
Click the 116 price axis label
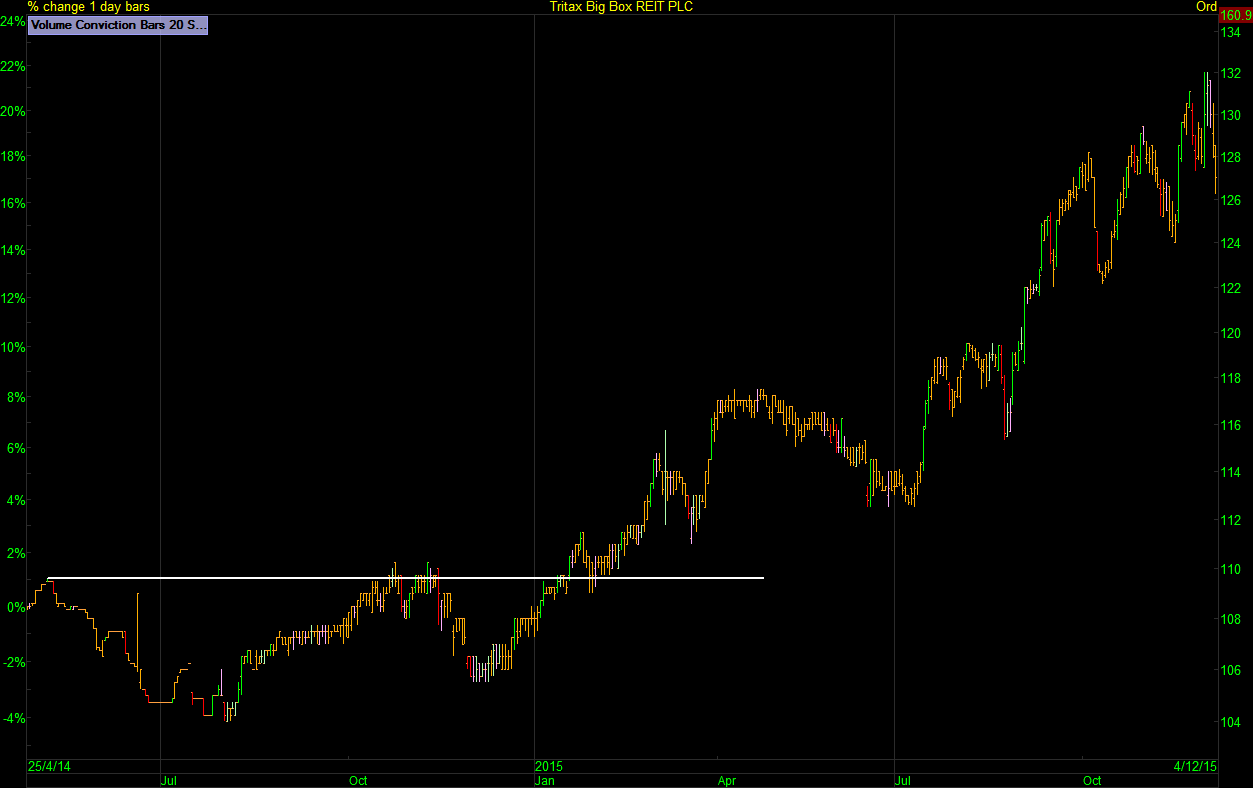point(1230,425)
